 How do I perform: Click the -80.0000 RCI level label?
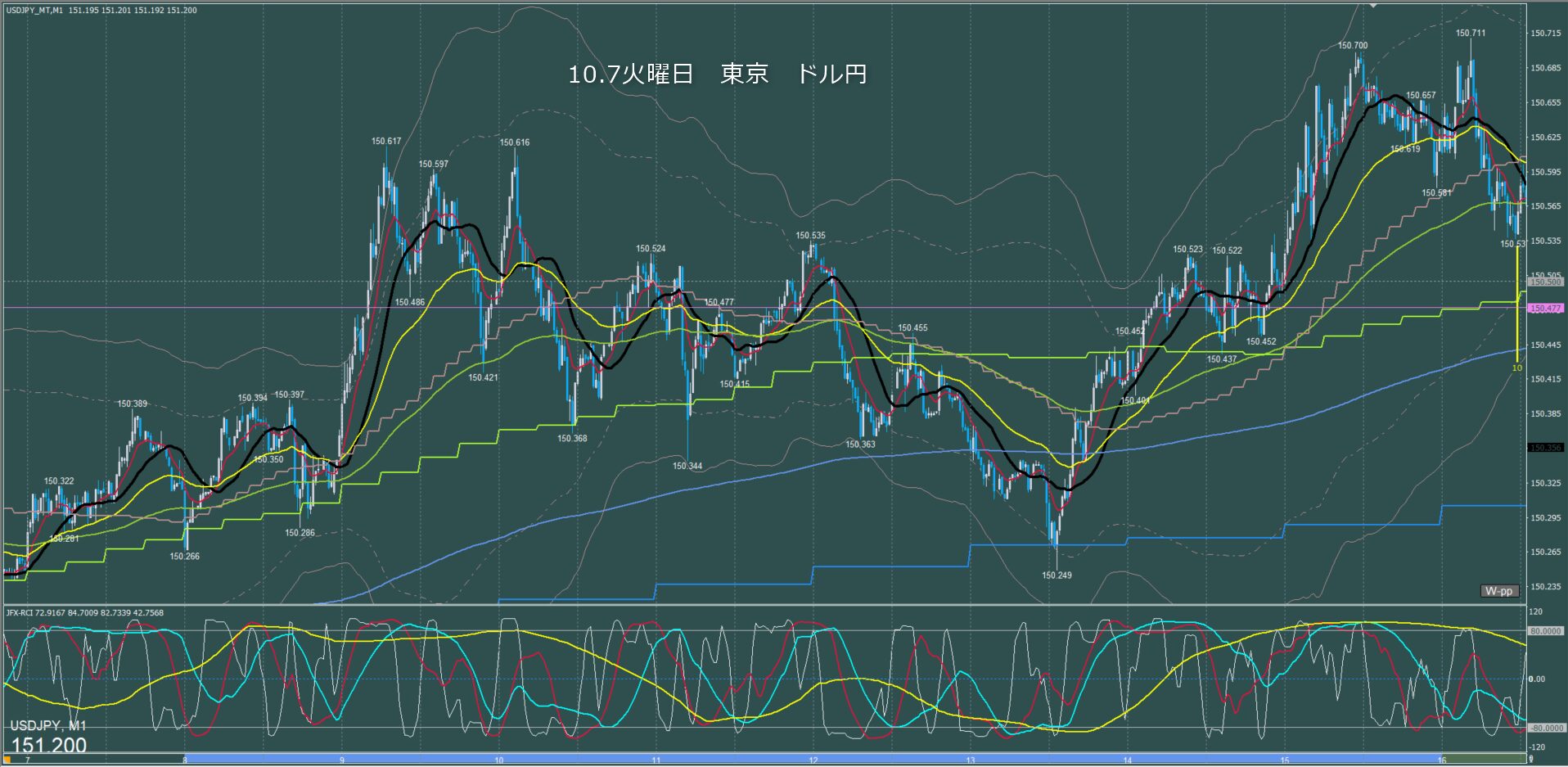(1545, 728)
